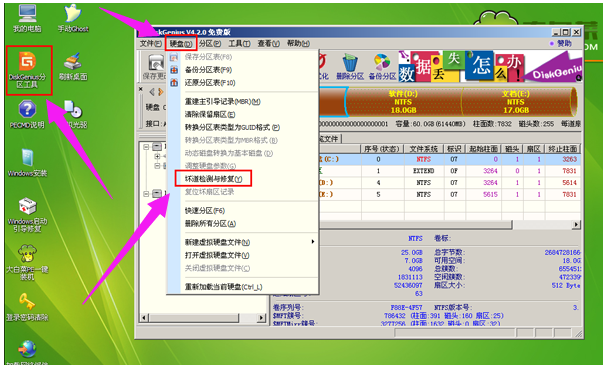Viewport: 603px width, 365px height.
Task: Select 删除所有分区(A) menu entry
Action: (x=242, y=223)
